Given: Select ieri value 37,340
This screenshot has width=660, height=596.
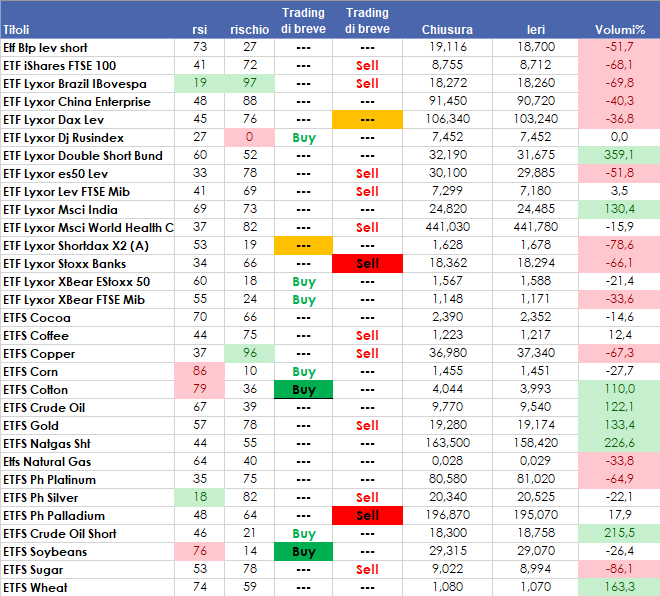Looking at the screenshot, I should [536, 353].
